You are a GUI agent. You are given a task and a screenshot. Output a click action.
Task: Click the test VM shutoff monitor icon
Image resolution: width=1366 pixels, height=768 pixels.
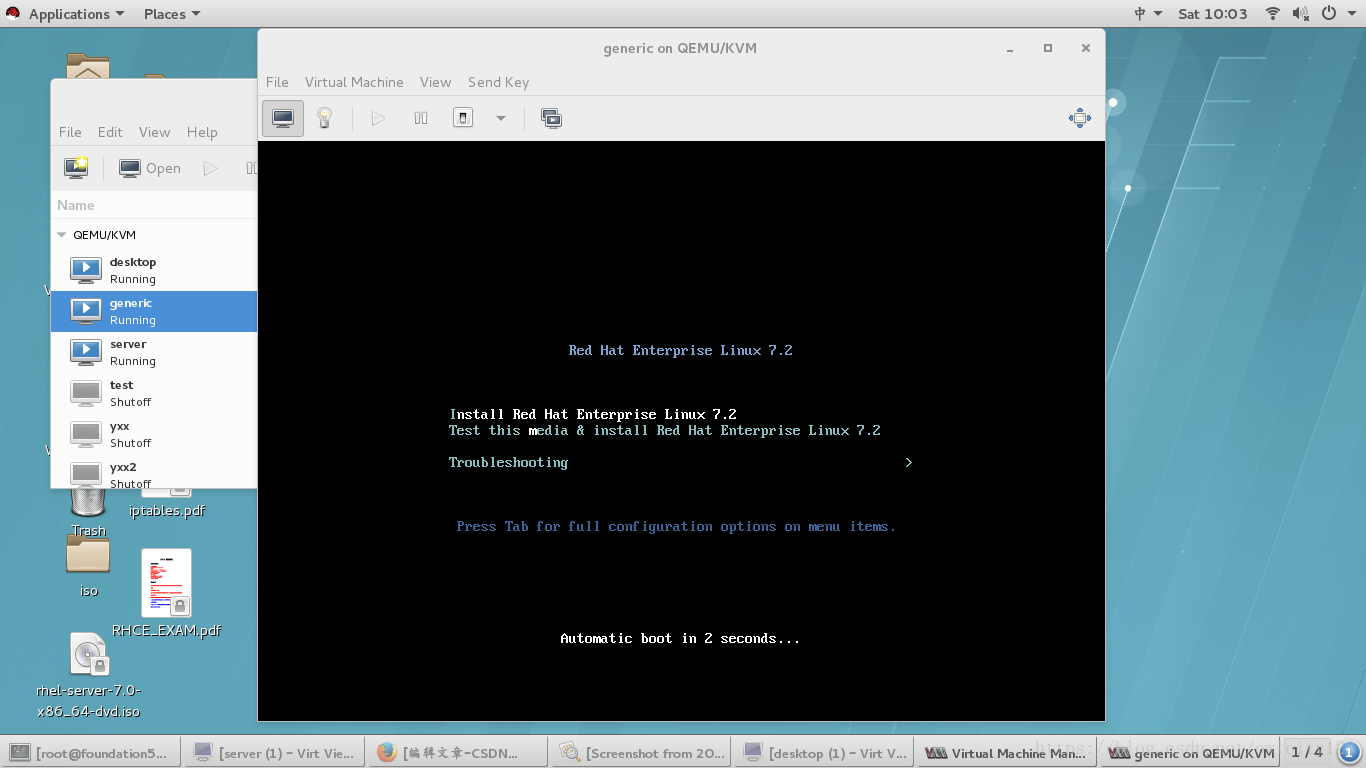coord(86,393)
